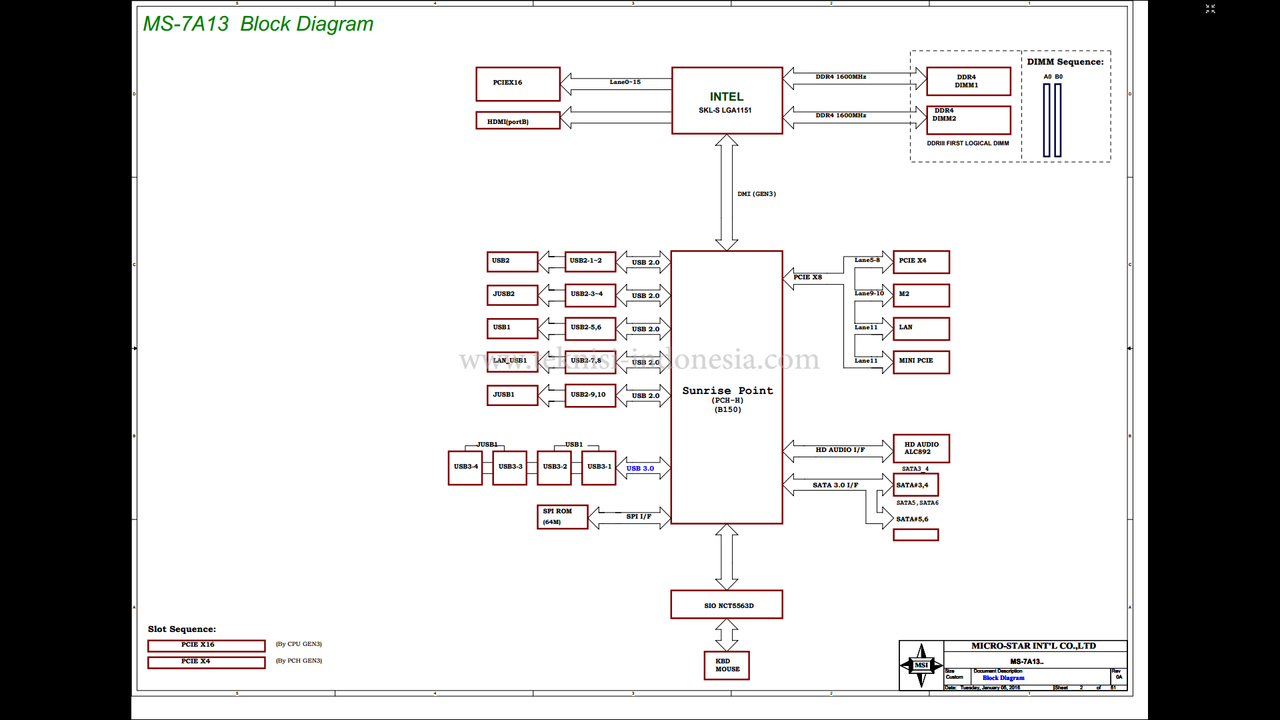Click the USB2-3~4 port block
The width and height of the screenshot is (1280, 720).
590,295
